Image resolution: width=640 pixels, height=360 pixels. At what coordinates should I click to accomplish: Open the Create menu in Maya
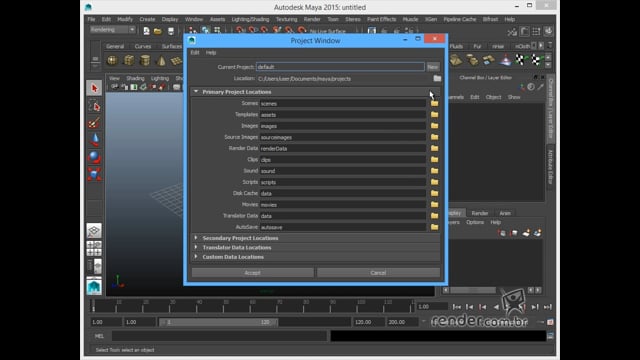click(x=147, y=19)
